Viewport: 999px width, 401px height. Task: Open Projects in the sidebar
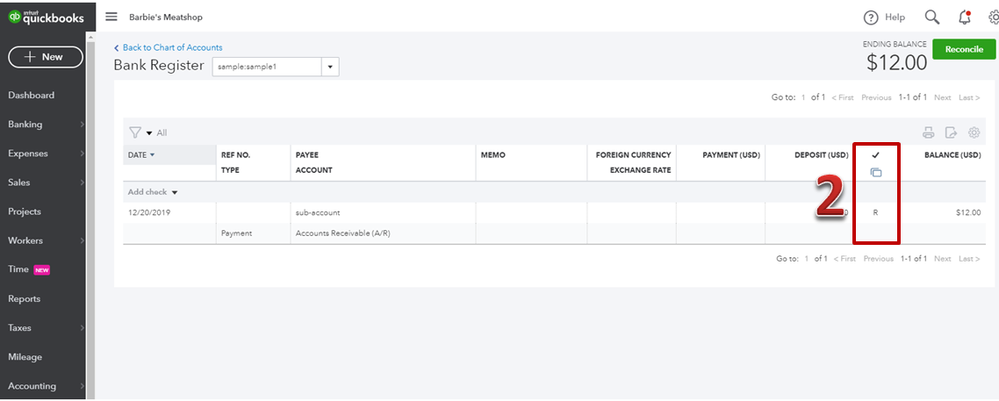click(24, 212)
